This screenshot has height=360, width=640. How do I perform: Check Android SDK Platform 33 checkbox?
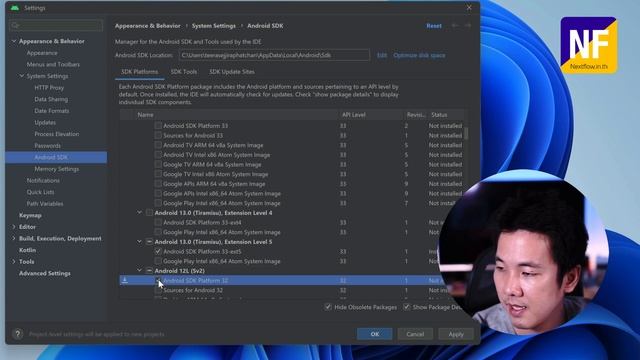[158, 126]
